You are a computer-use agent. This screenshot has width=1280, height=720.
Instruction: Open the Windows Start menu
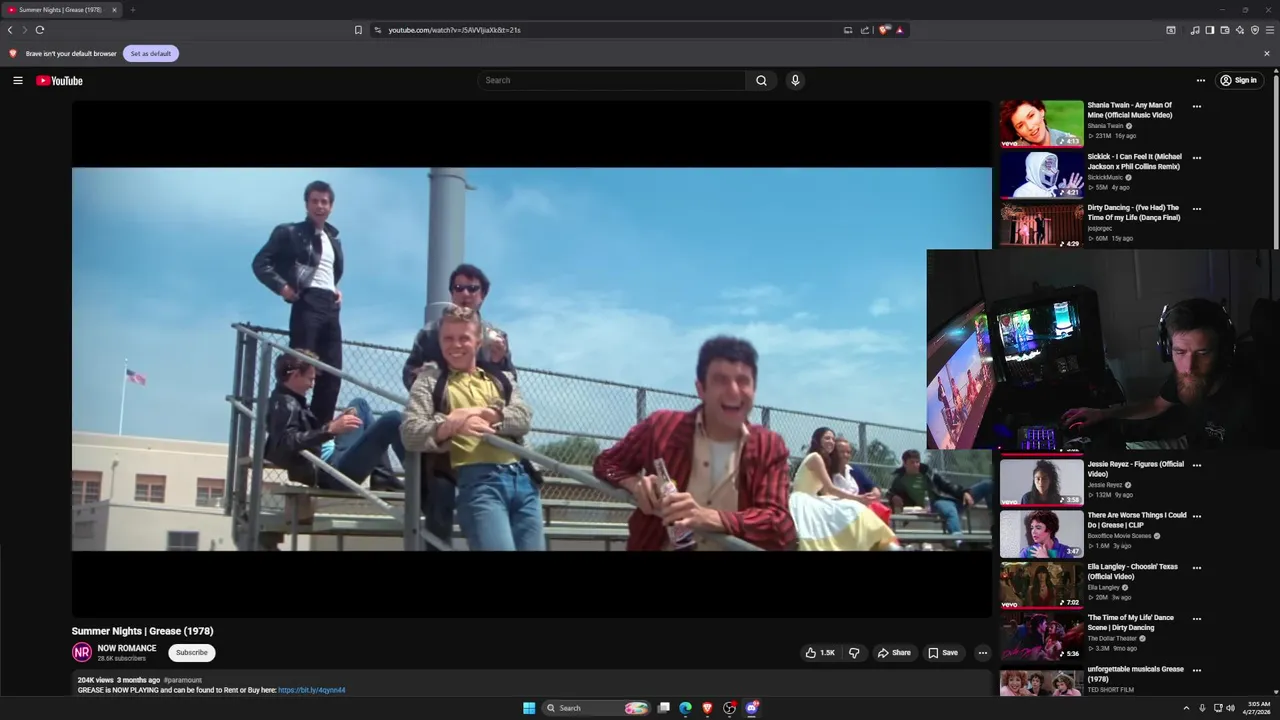tap(529, 708)
